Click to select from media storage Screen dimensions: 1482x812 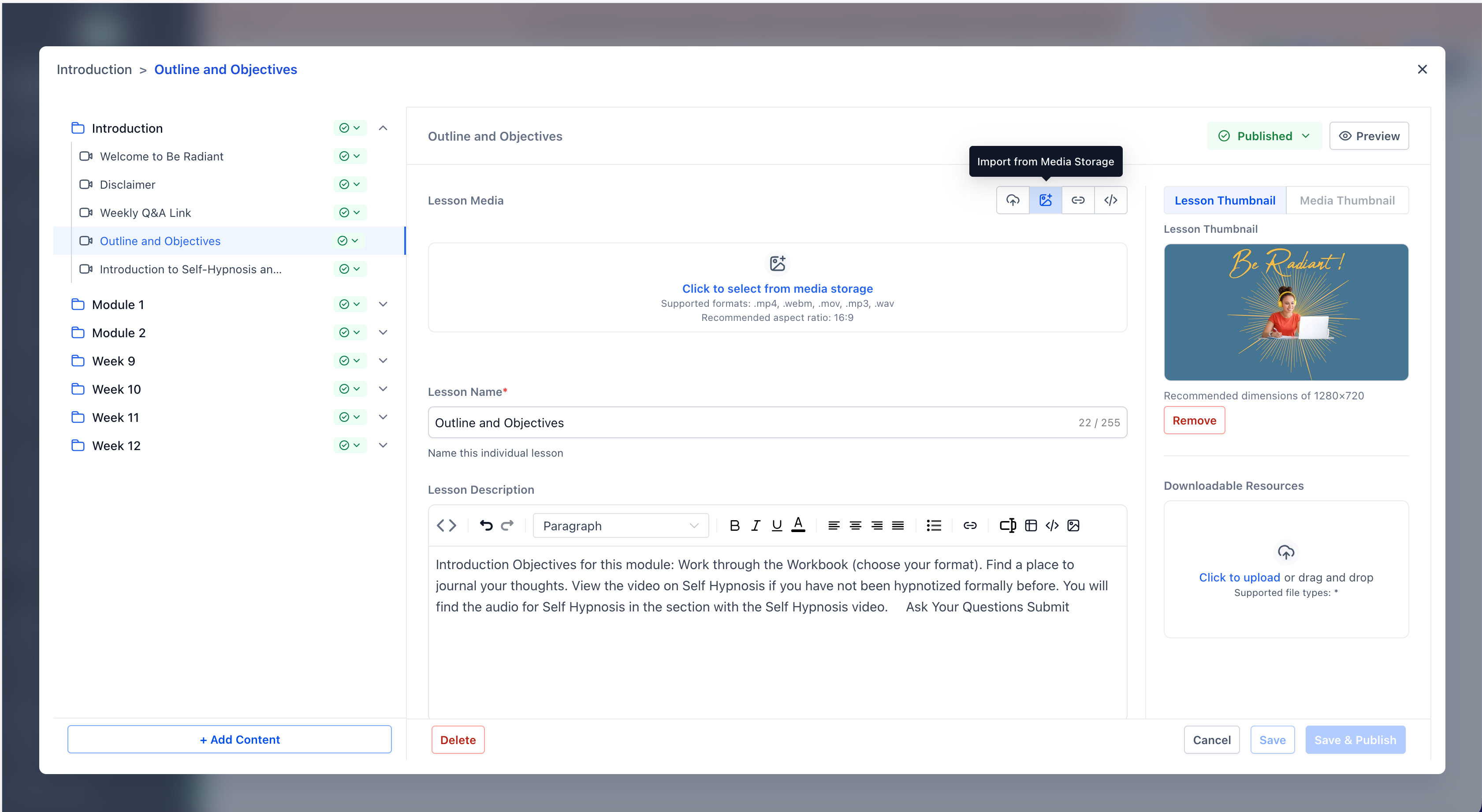tap(777, 288)
